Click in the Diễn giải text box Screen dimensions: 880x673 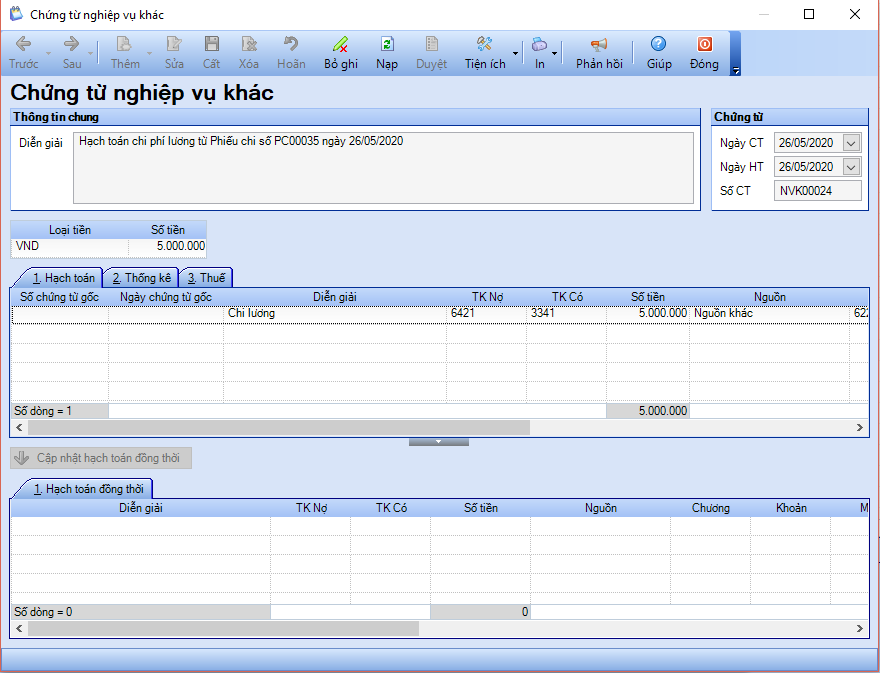point(383,167)
